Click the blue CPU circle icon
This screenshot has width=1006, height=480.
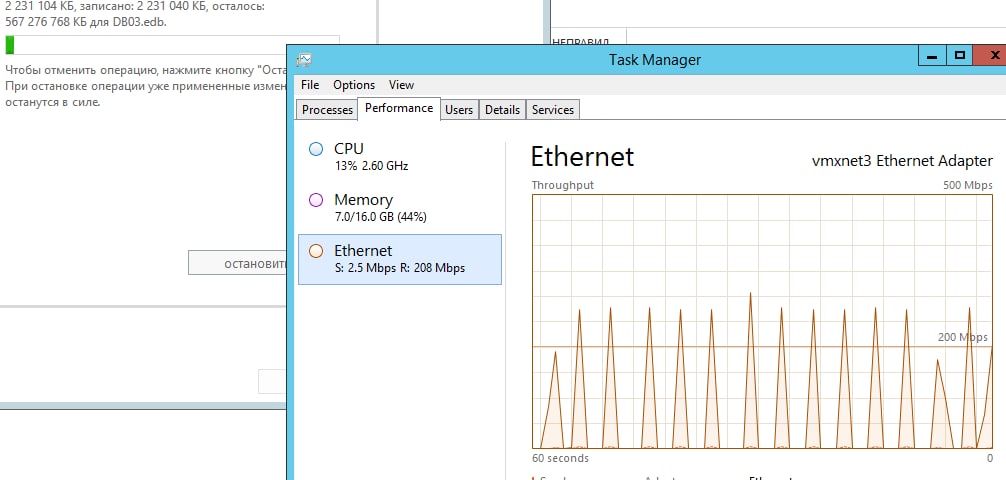316,149
